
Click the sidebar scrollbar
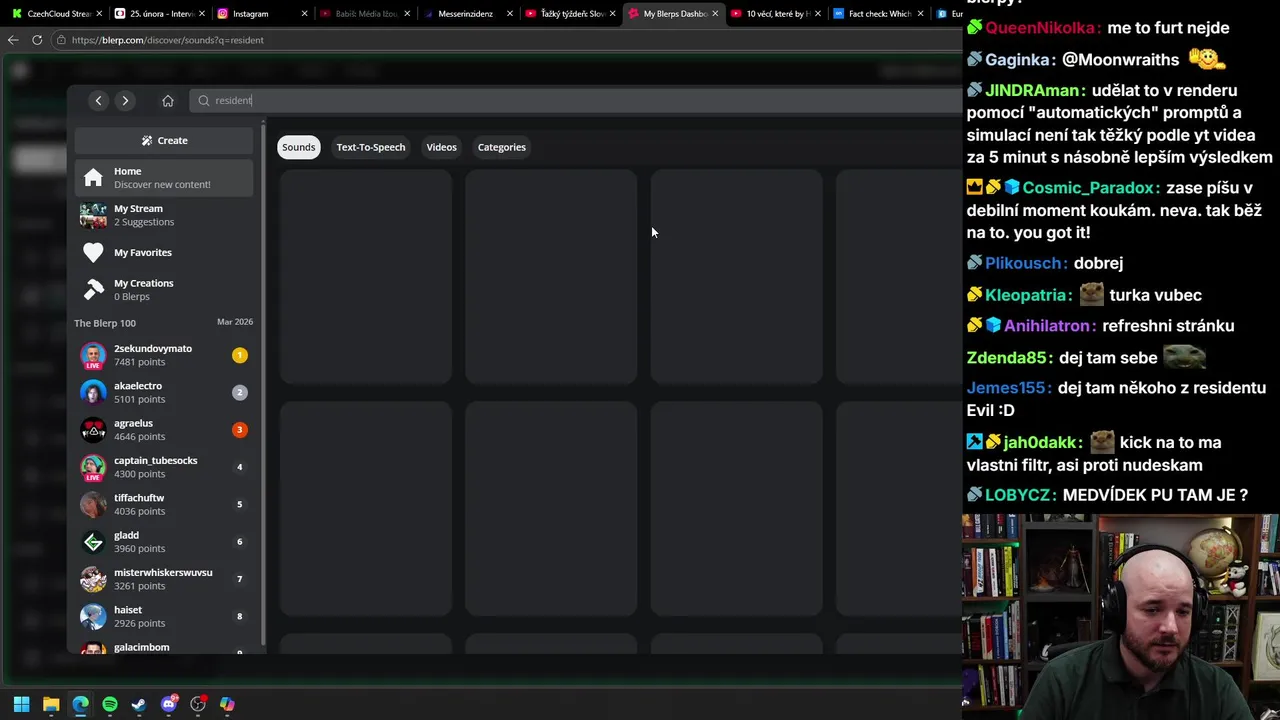(263, 385)
